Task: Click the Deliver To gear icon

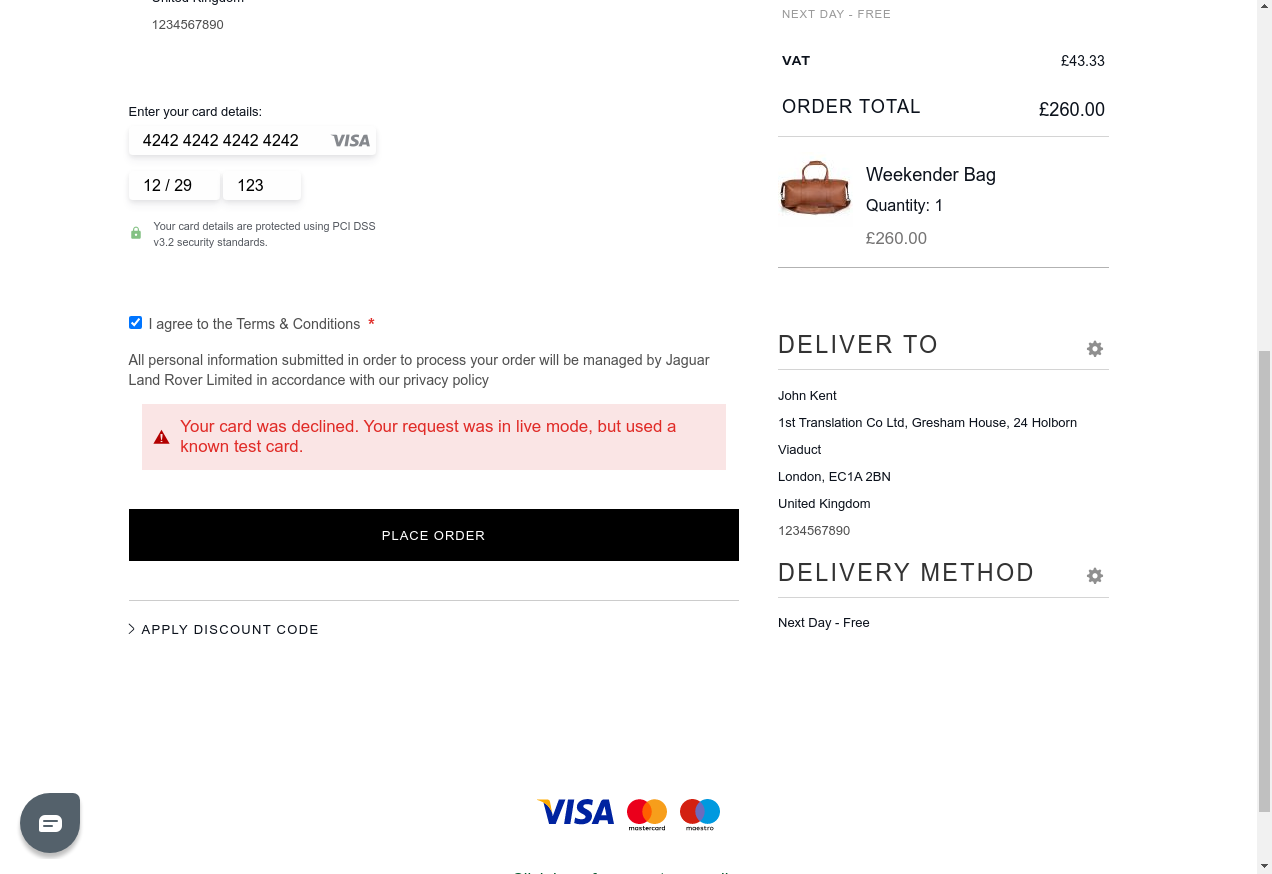Action: click(1095, 349)
